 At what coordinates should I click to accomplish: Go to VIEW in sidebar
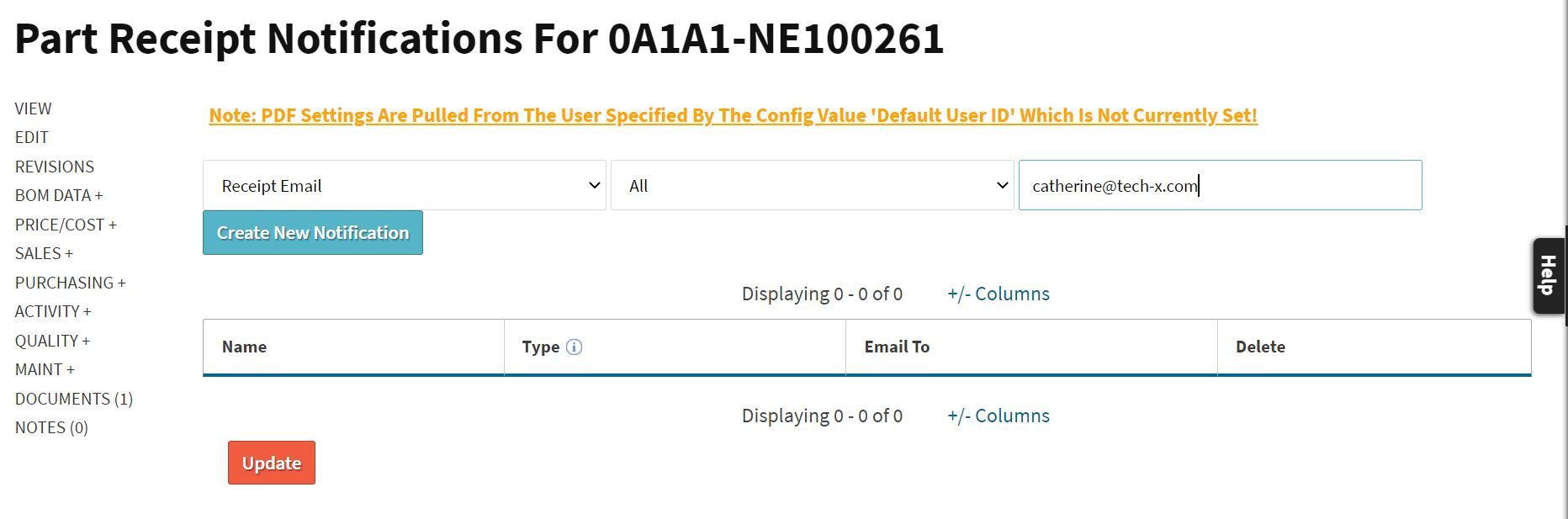[x=34, y=109]
